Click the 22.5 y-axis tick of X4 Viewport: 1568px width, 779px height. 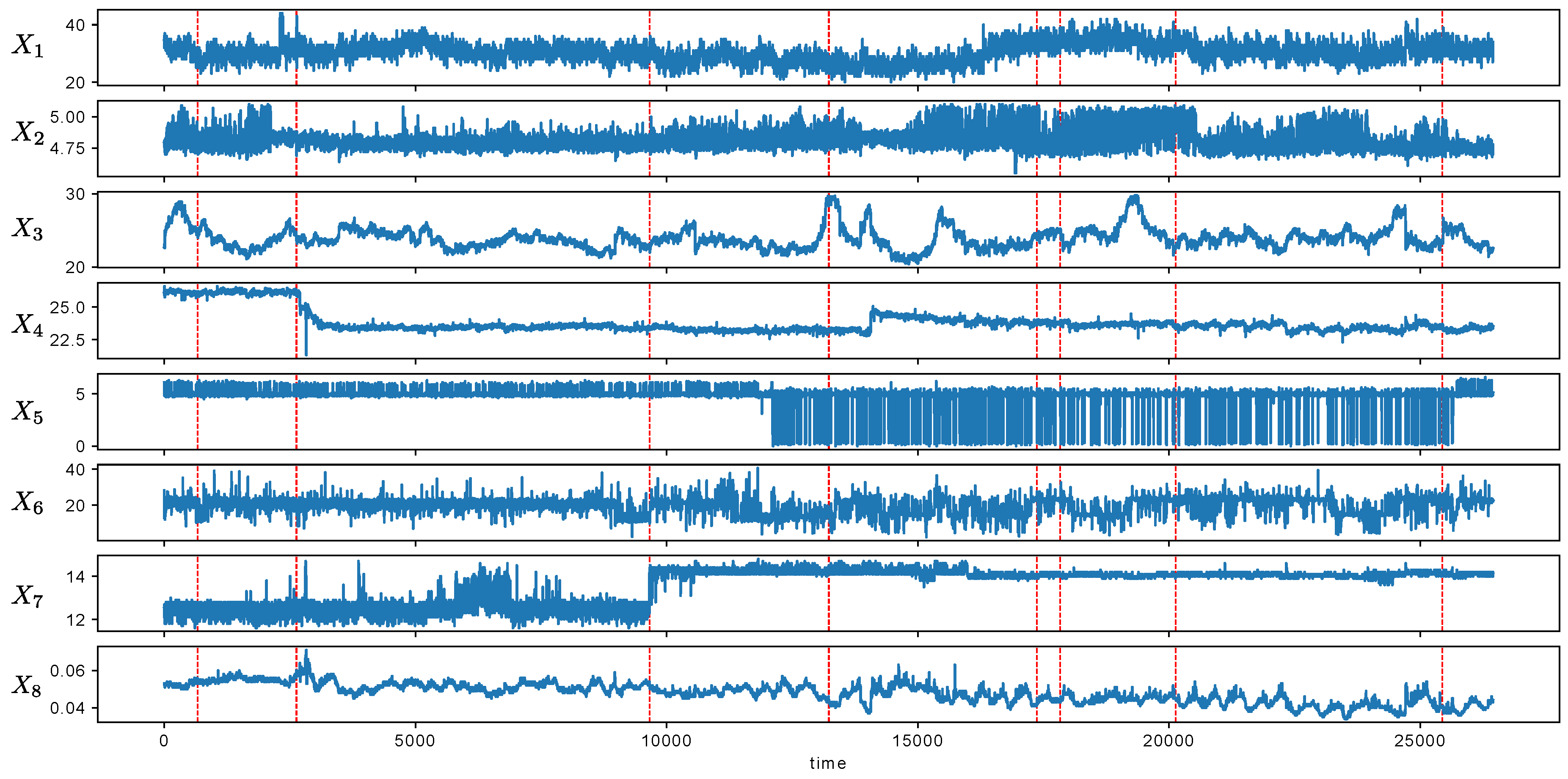pyautogui.click(x=67, y=340)
